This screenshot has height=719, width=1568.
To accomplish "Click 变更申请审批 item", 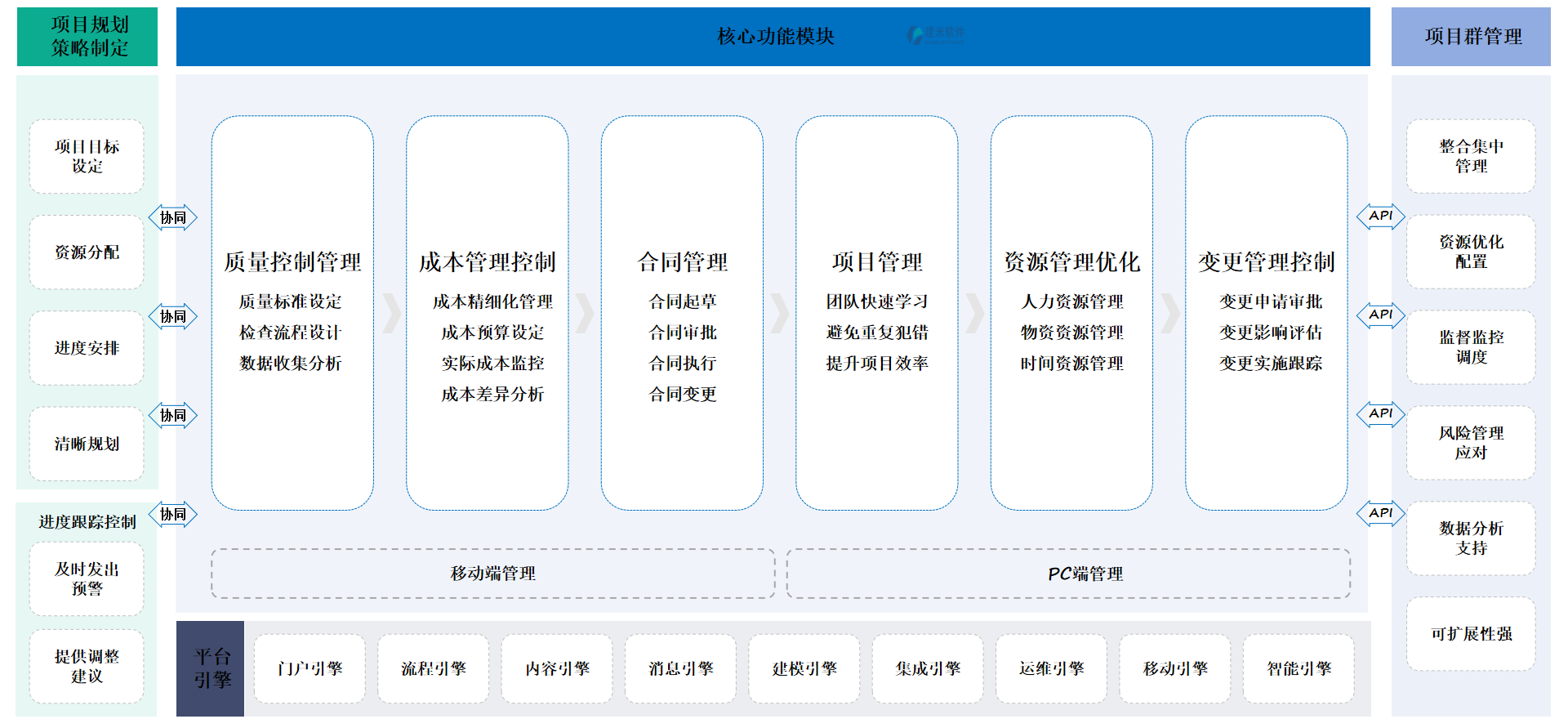I will coord(1271,301).
